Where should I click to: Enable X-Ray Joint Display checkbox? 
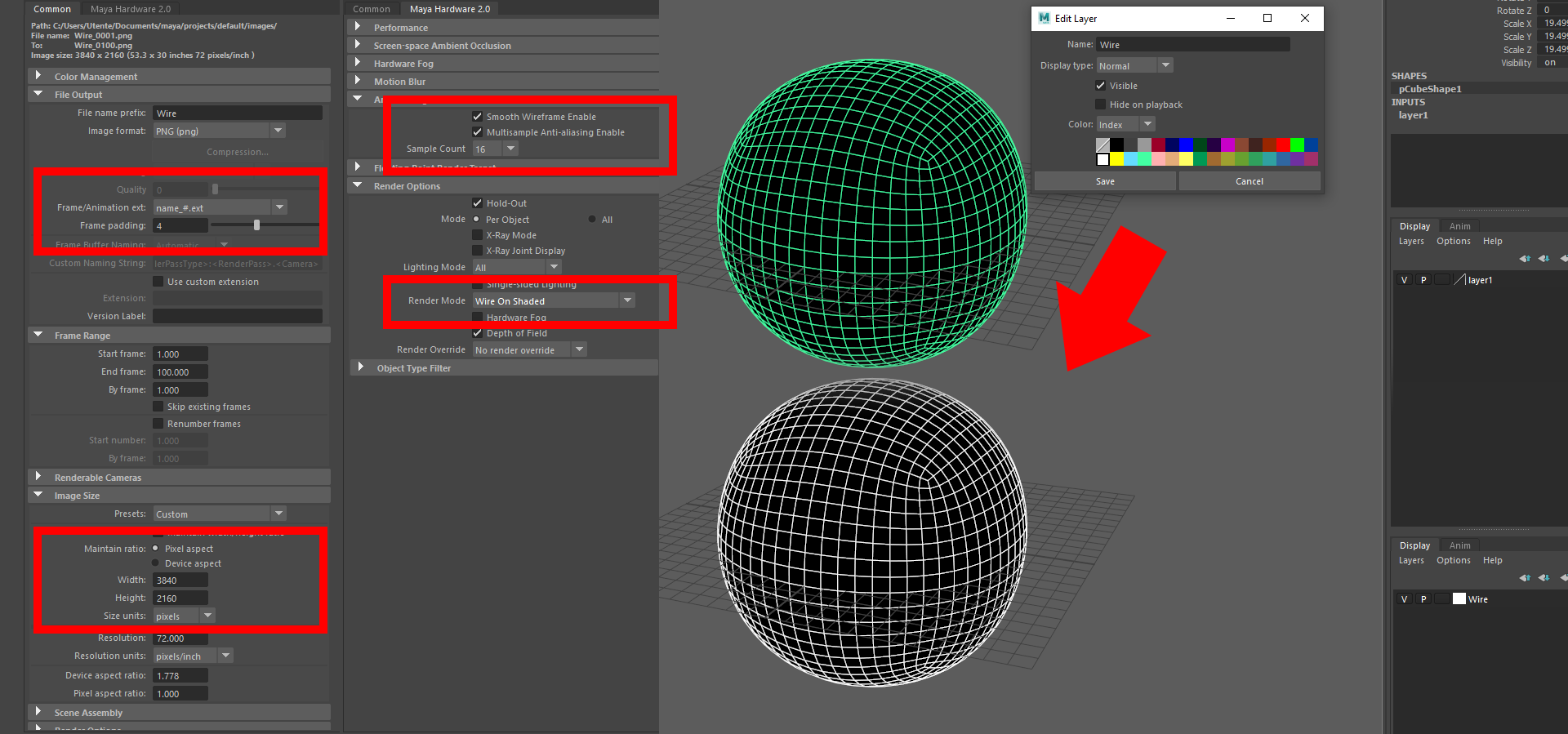(x=478, y=251)
